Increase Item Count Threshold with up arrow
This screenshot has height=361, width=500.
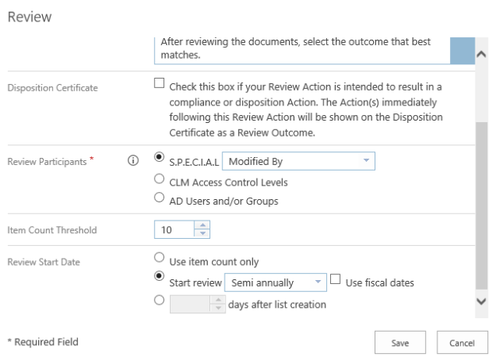pos(202,225)
